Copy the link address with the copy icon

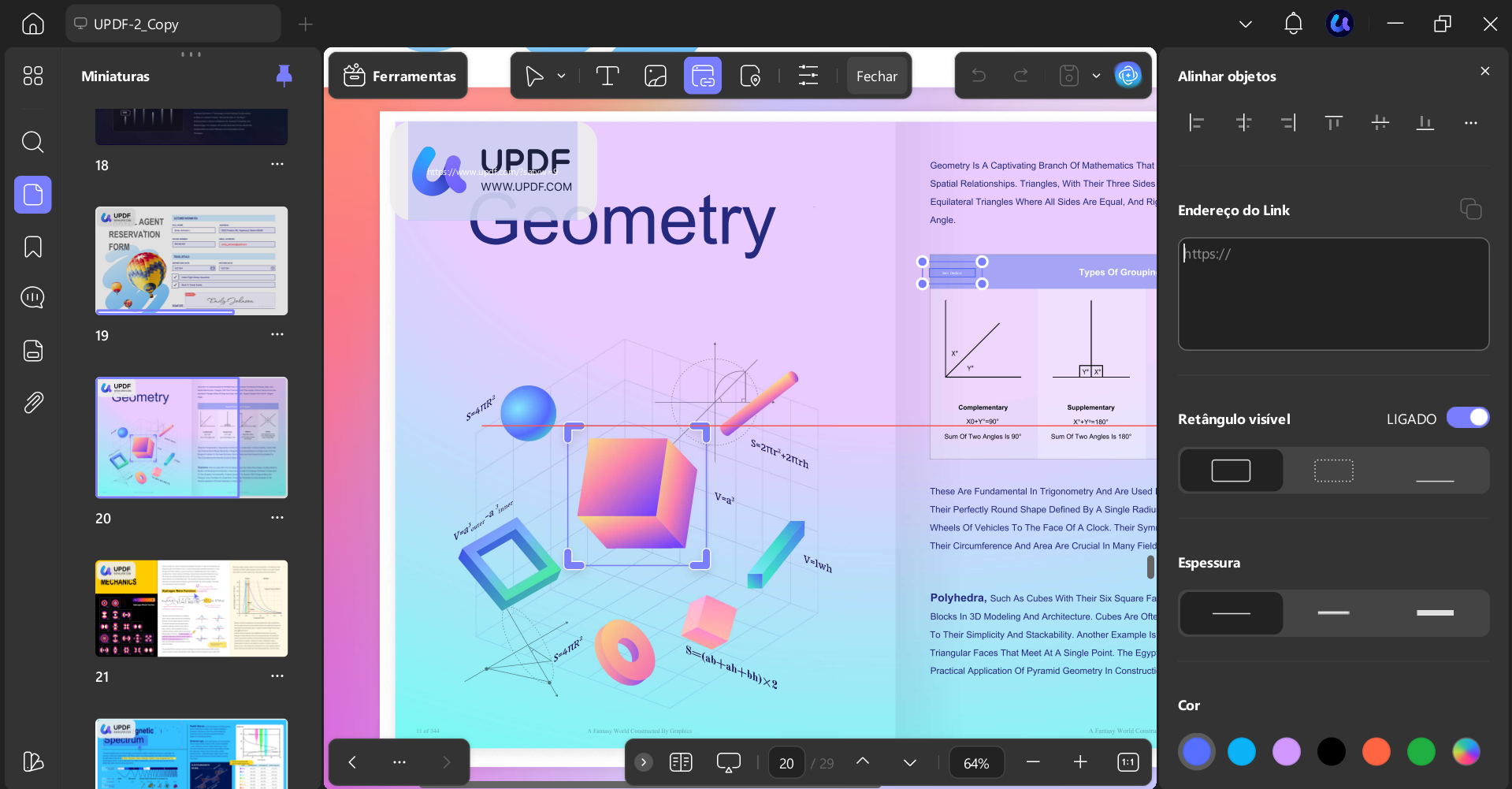[x=1469, y=208]
